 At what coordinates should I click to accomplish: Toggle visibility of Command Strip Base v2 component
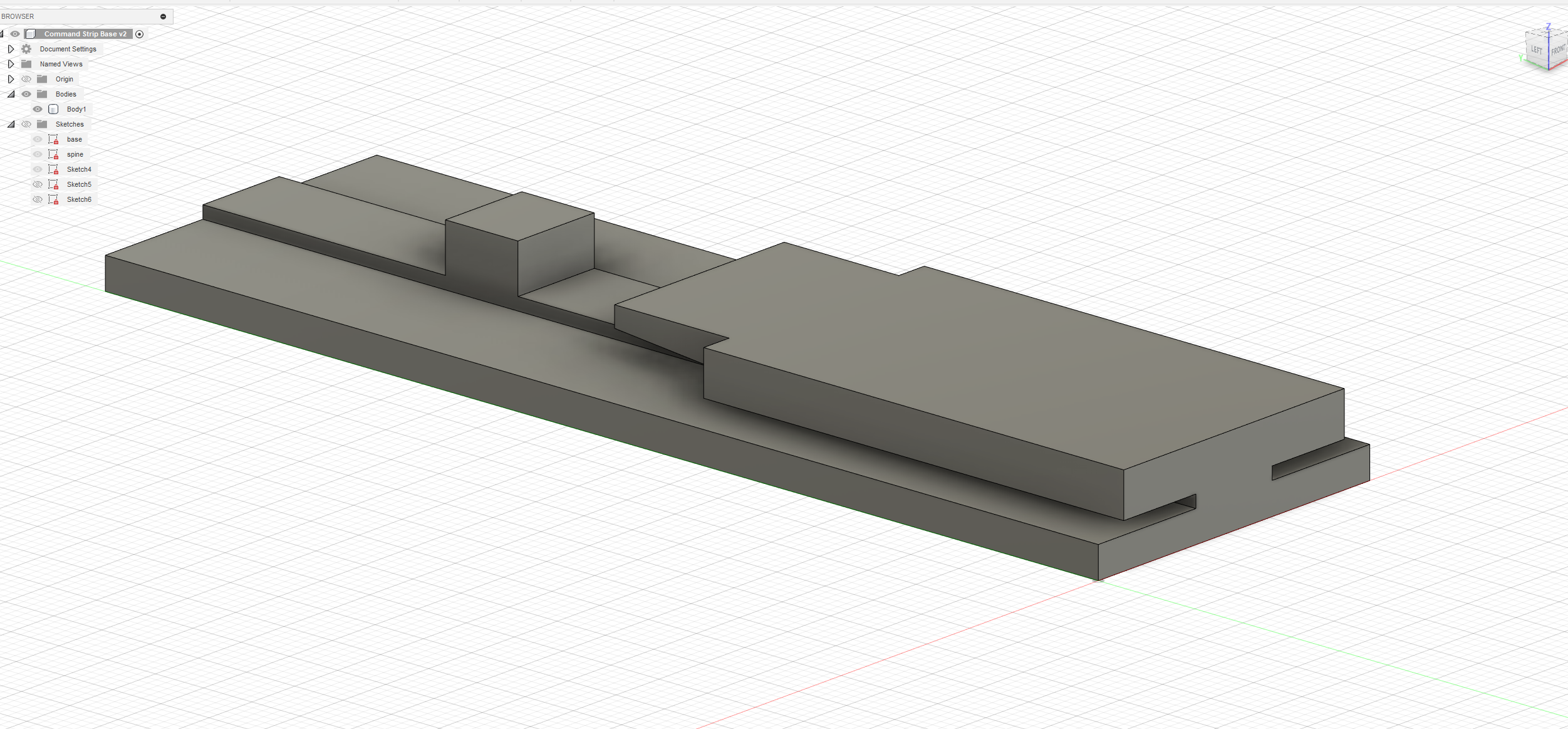(15, 34)
